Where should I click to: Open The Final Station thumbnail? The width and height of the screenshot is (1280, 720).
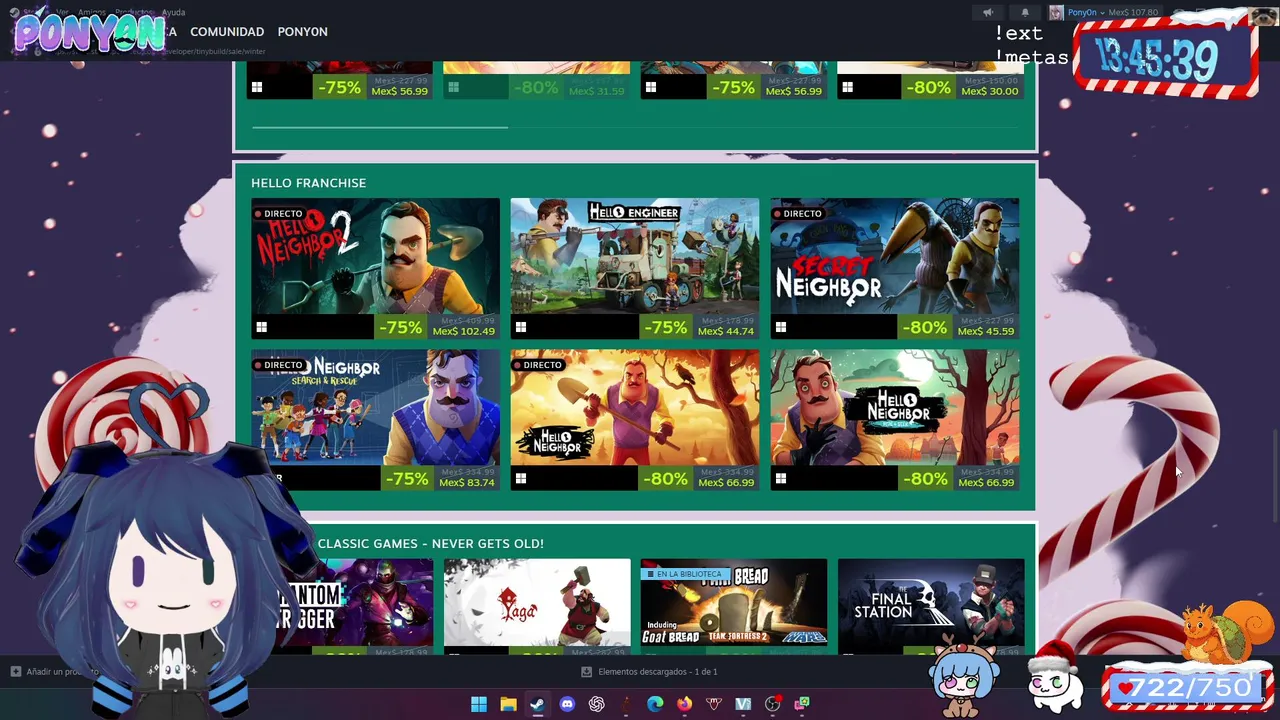(x=931, y=602)
